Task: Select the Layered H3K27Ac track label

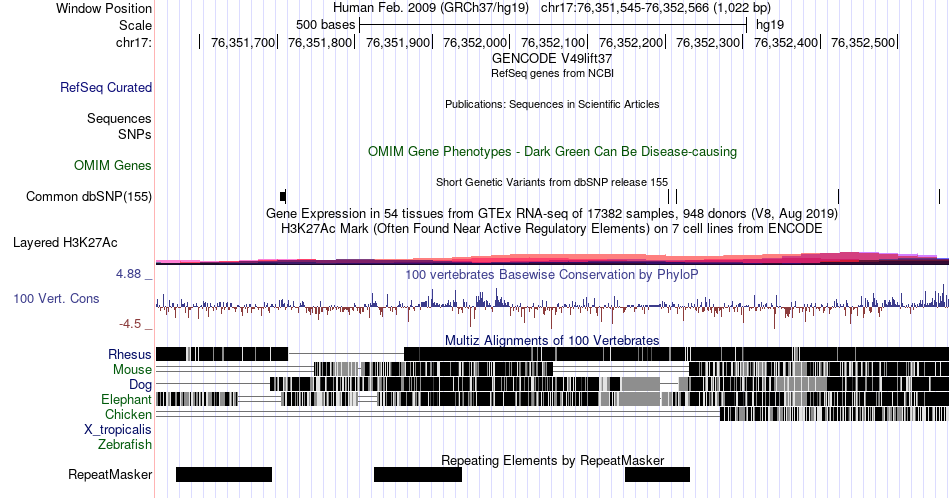Action: (65, 242)
